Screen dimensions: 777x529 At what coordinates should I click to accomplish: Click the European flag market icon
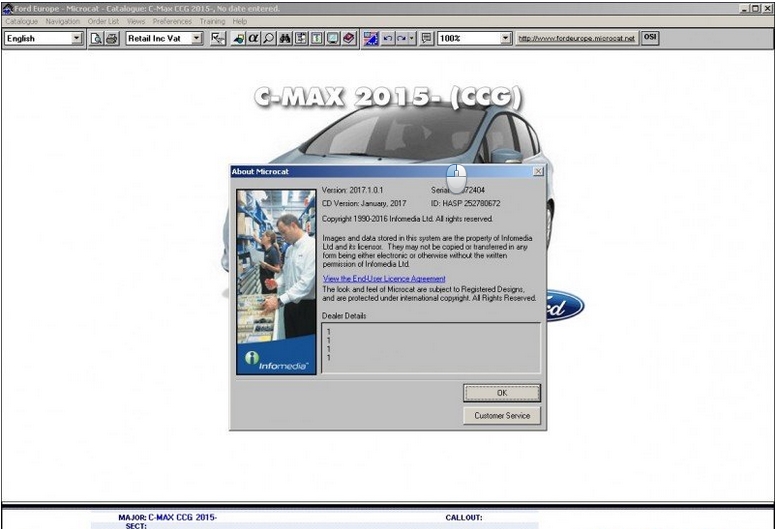[371, 38]
